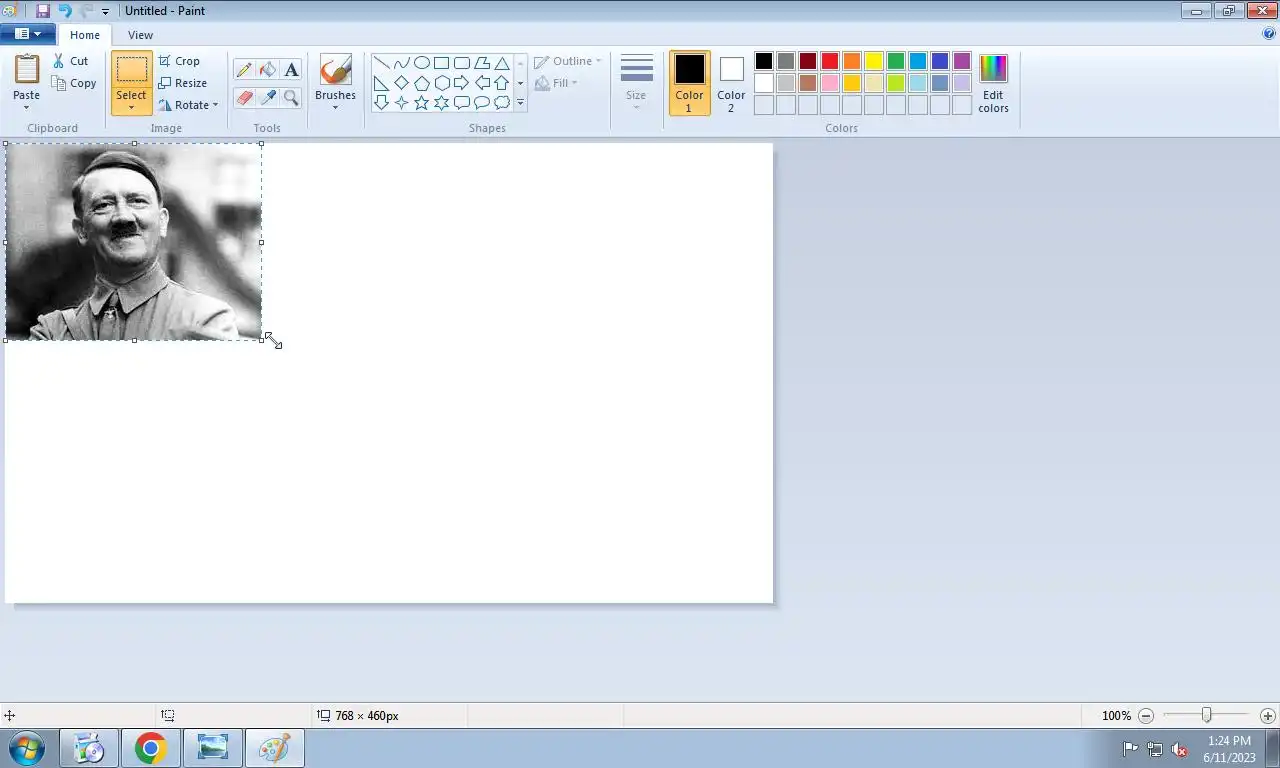
Task: Select the Magnifier tool
Action: pos(291,97)
